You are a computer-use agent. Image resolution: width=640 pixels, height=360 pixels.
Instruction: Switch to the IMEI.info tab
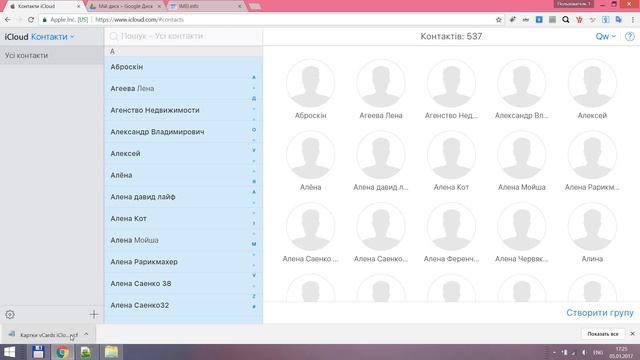coord(204,6)
